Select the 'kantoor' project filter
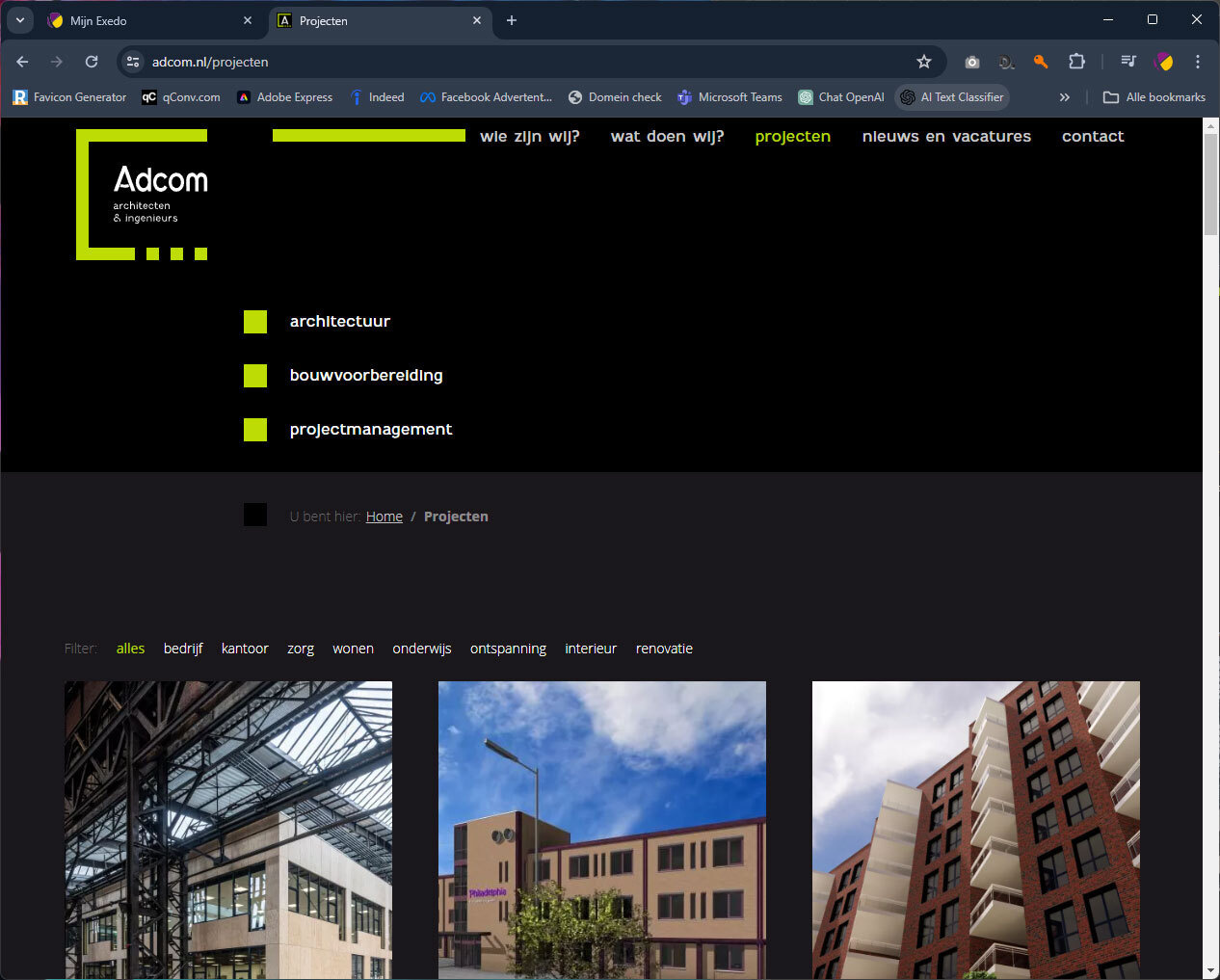This screenshot has height=980, width=1220. [245, 649]
